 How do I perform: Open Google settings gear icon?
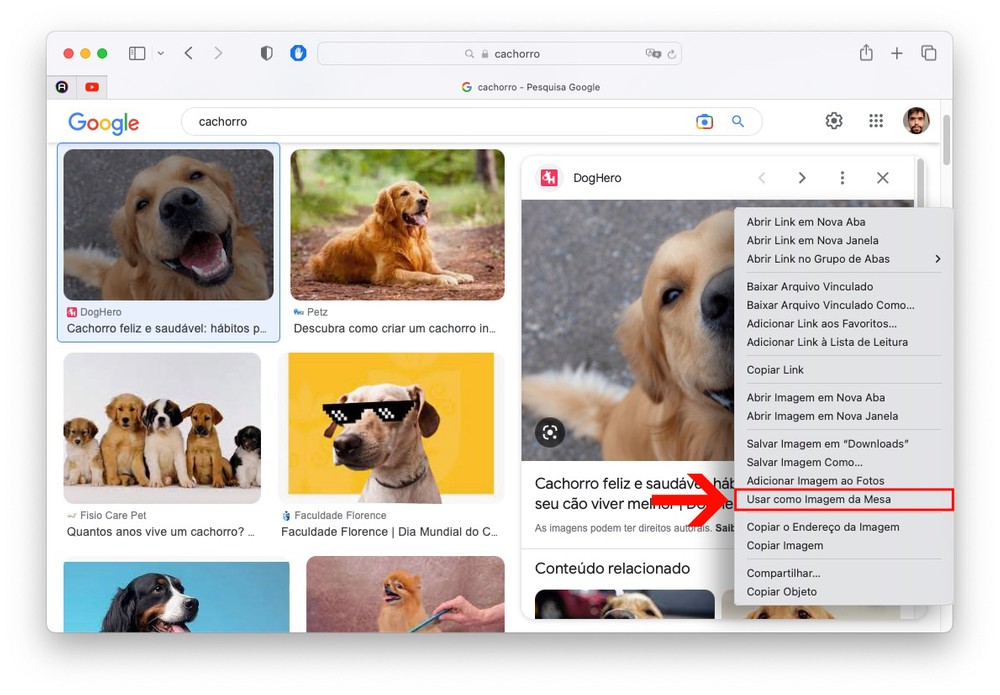click(x=834, y=121)
